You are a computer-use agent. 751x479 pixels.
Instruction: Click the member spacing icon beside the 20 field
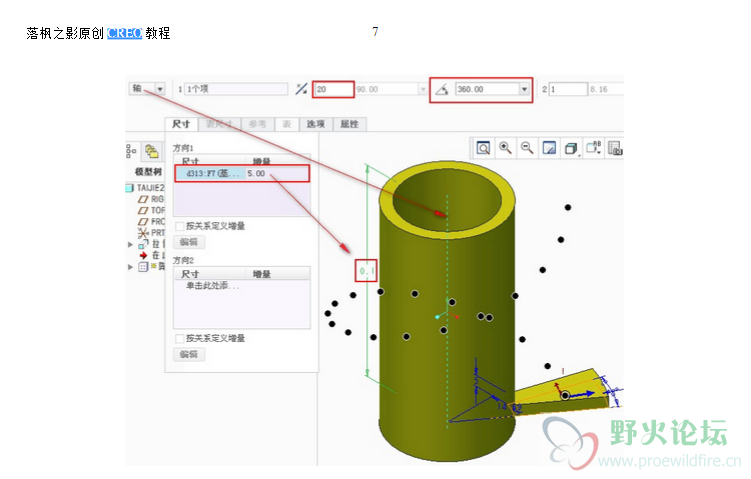(x=301, y=89)
